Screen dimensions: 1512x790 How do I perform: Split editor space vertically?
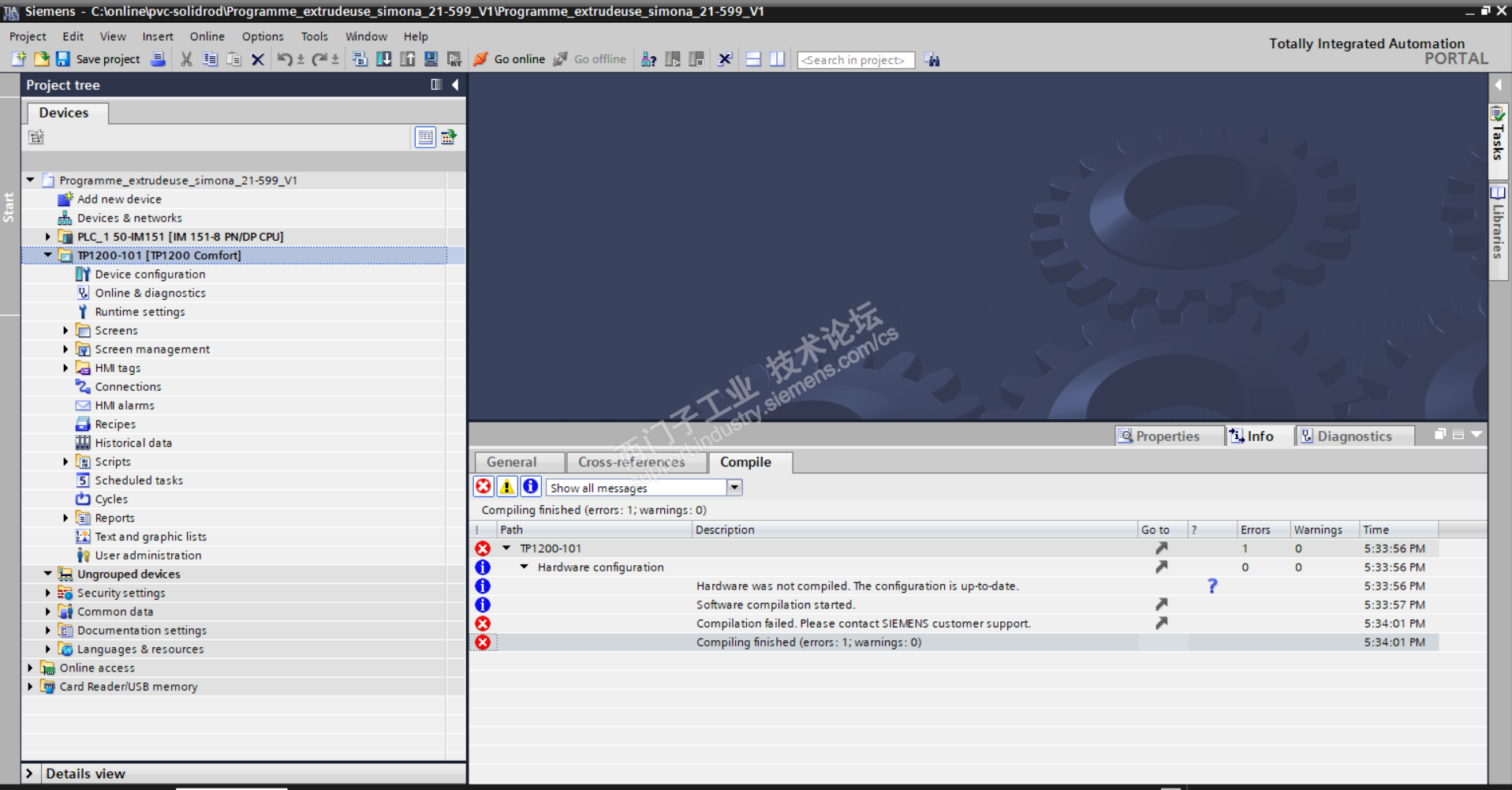pyautogui.click(x=777, y=59)
